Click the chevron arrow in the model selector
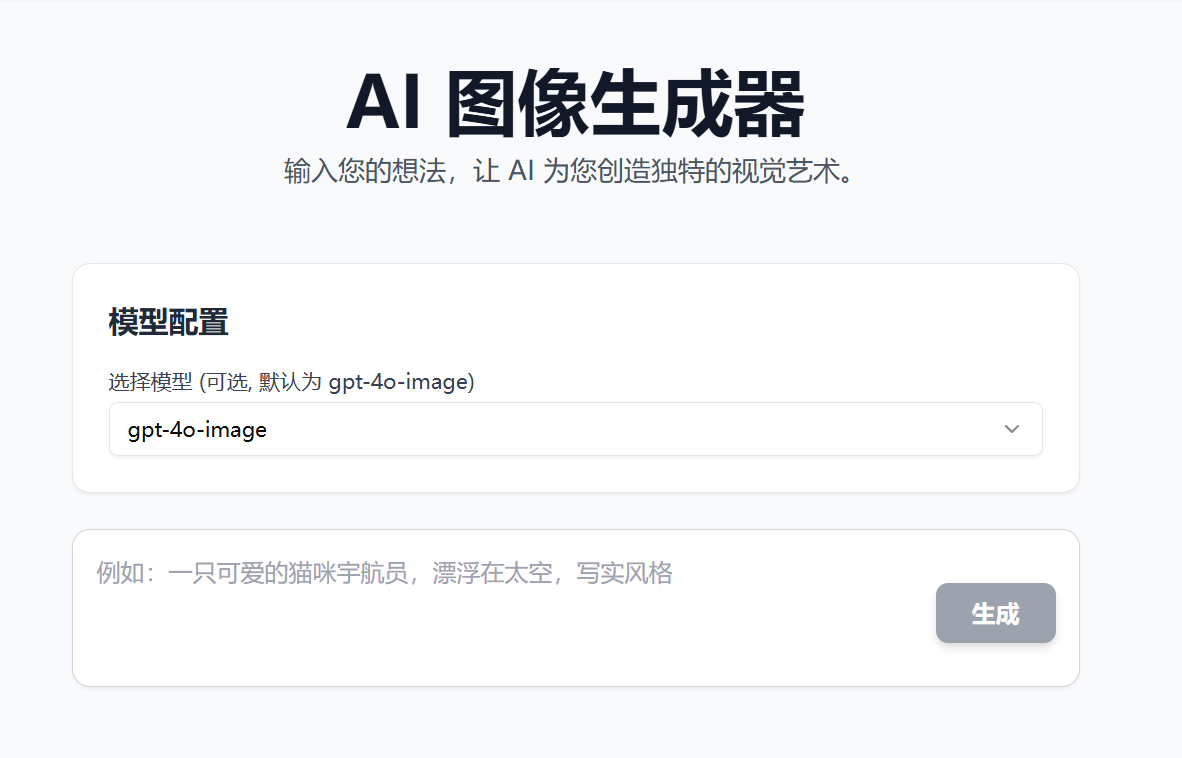The image size is (1182, 758). pyautogui.click(x=1012, y=429)
